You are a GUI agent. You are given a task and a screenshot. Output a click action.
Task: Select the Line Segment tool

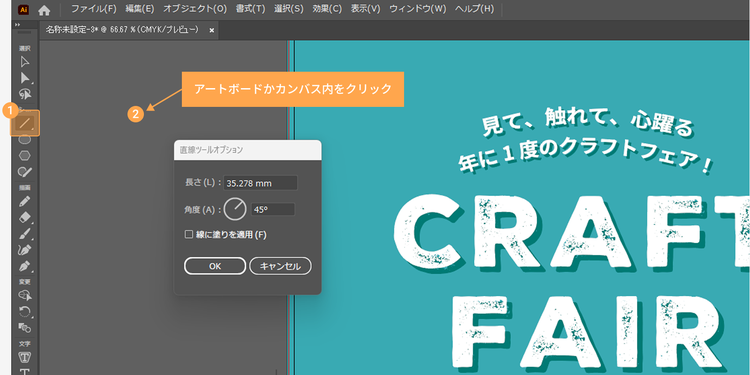(x=25, y=123)
